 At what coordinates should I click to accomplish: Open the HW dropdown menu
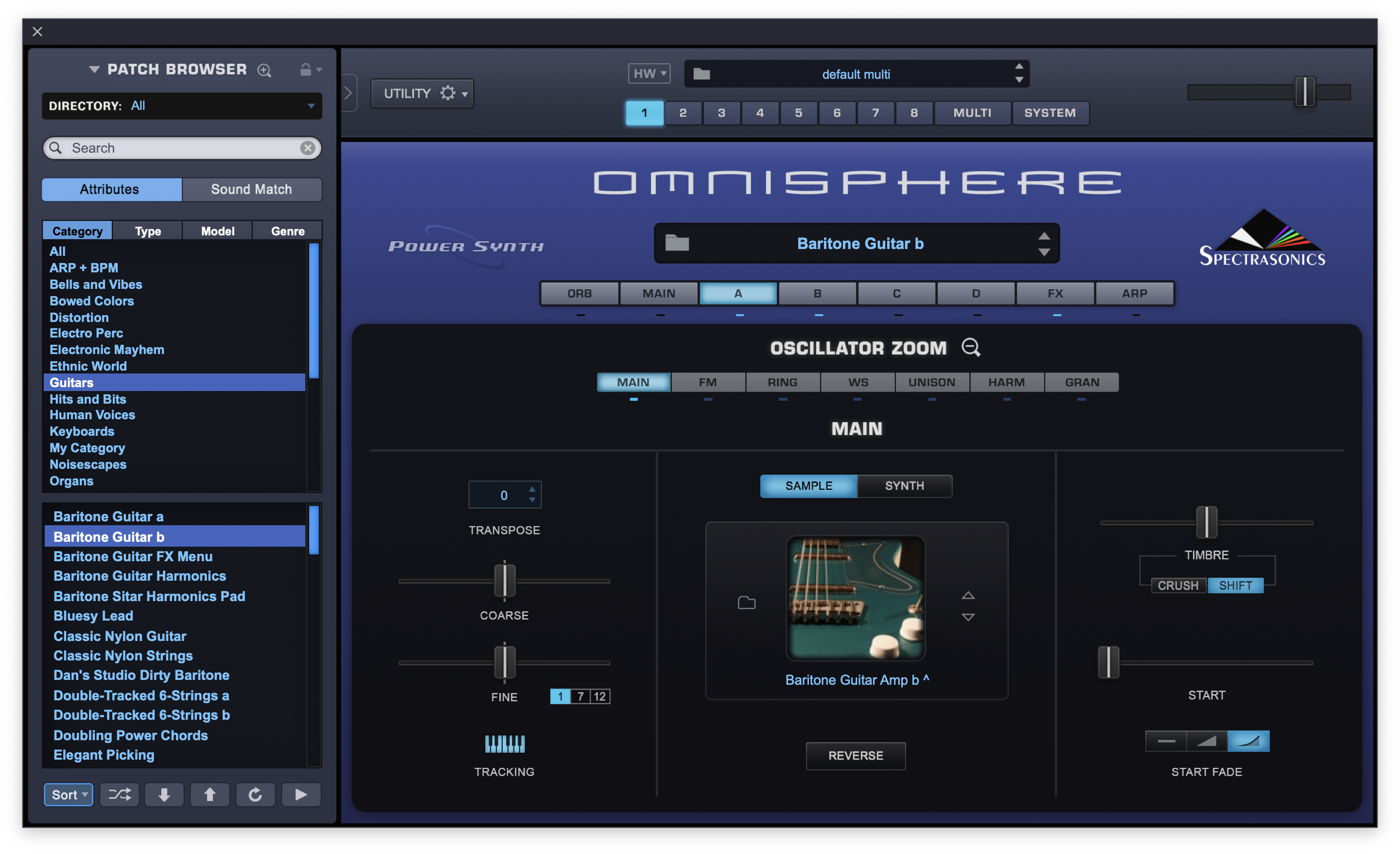click(649, 73)
